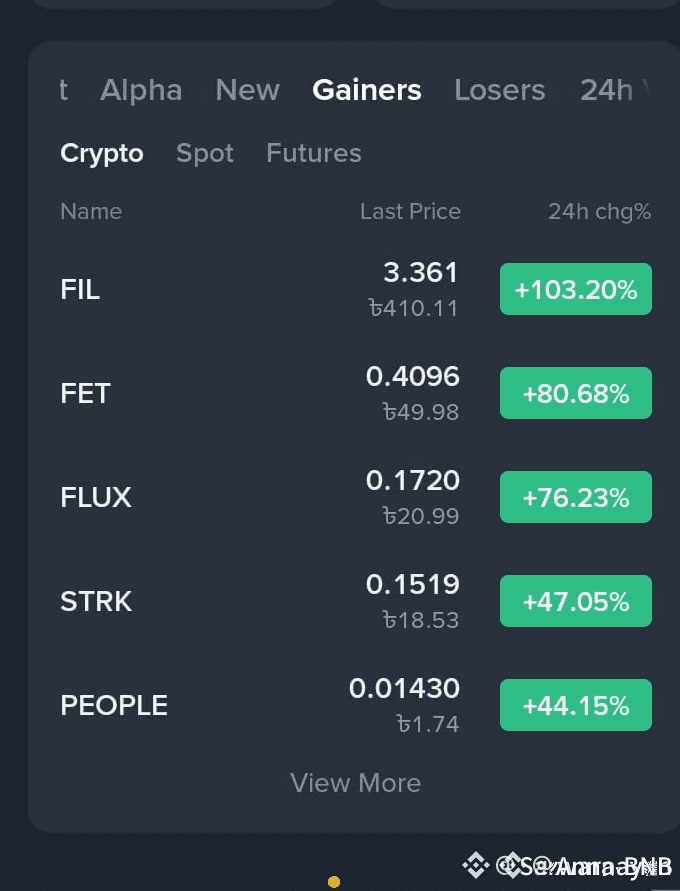Screen dimensions: 680x891
Task: Select the Crypto sub-tab
Action: pyautogui.click(x=102, y=153)
